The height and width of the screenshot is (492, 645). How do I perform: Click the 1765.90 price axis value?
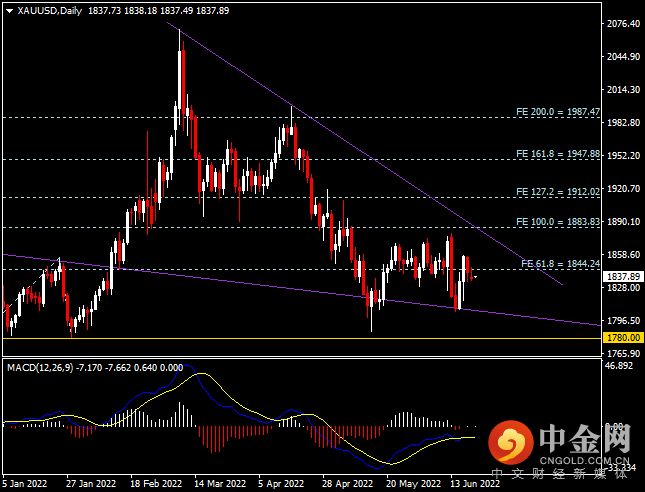click(x=624, y=353)
